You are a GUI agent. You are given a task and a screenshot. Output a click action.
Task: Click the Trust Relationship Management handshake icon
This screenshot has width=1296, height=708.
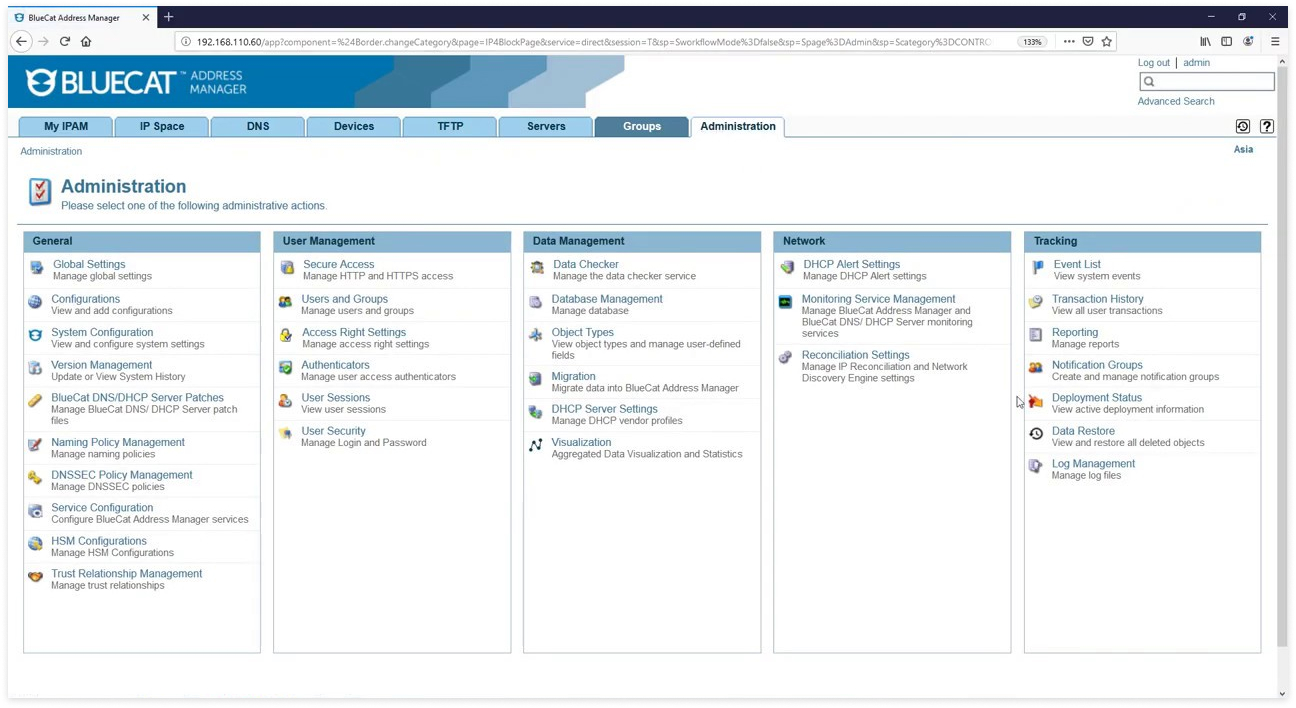36,577
